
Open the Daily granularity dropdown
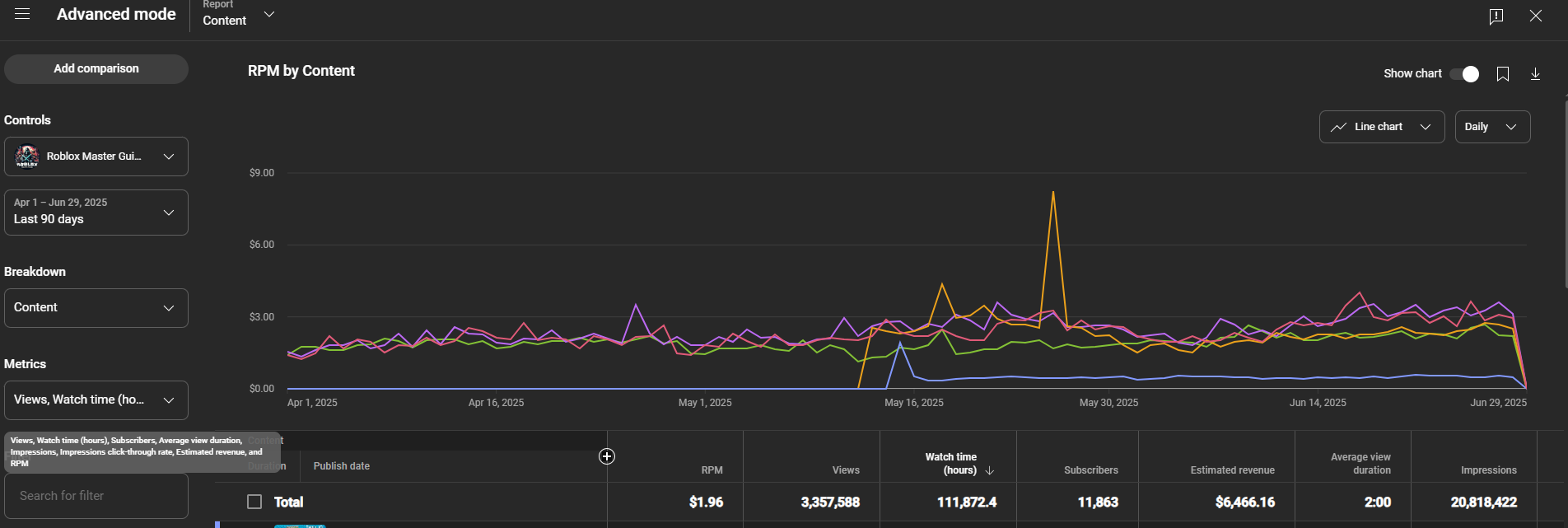1492,127
